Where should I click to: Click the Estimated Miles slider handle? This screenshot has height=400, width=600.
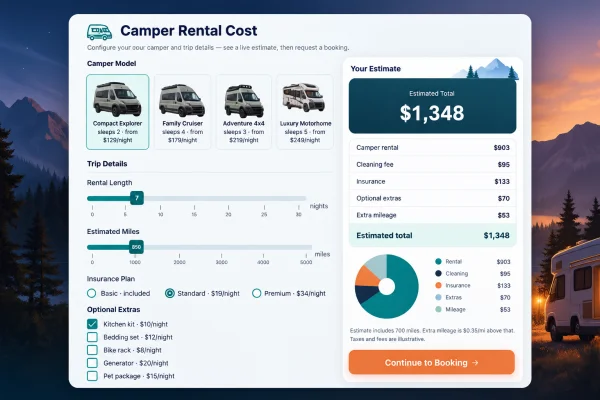pyautogui.click(x=136, y=247)
